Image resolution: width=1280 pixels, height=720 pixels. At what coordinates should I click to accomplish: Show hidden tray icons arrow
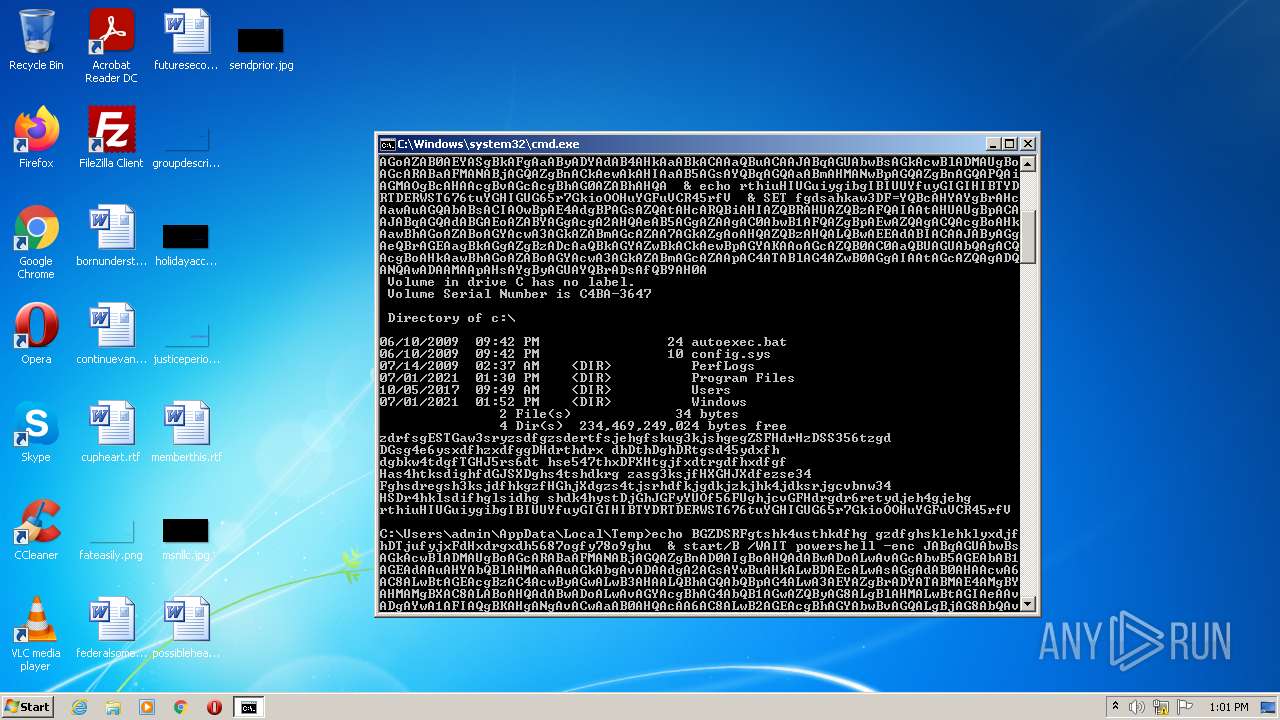[1115, 707]
